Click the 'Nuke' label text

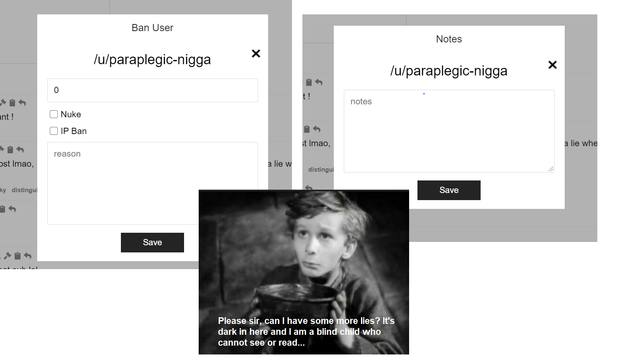[x=71, y=114]
